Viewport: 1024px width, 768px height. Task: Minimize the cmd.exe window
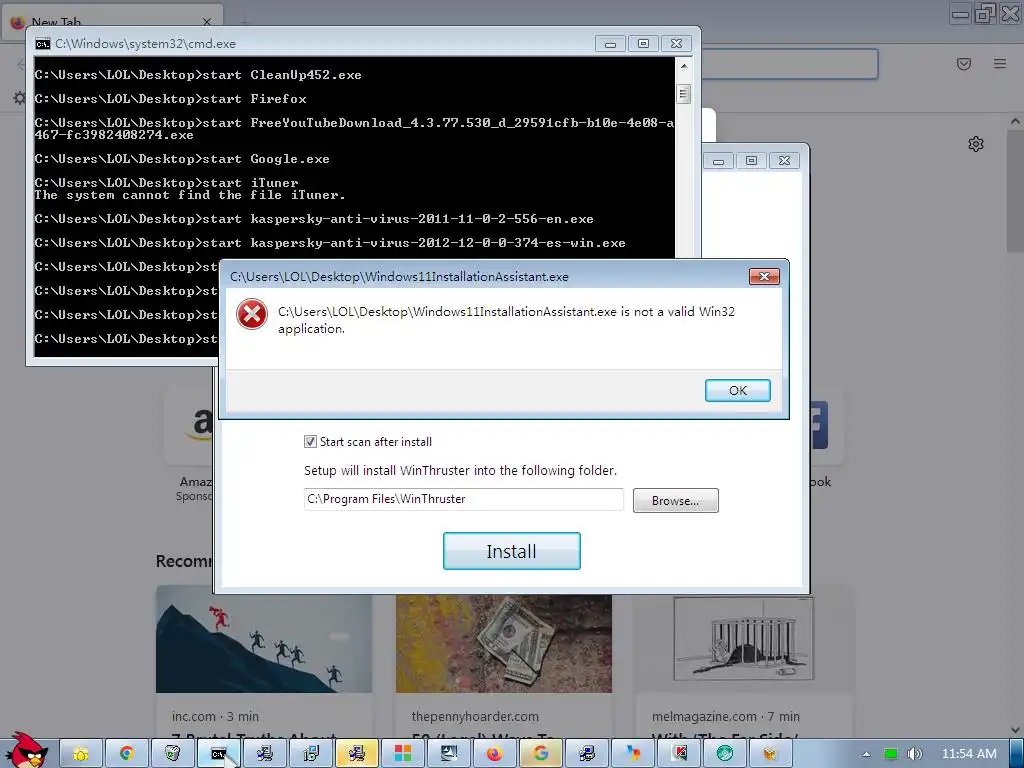[610, 44]
